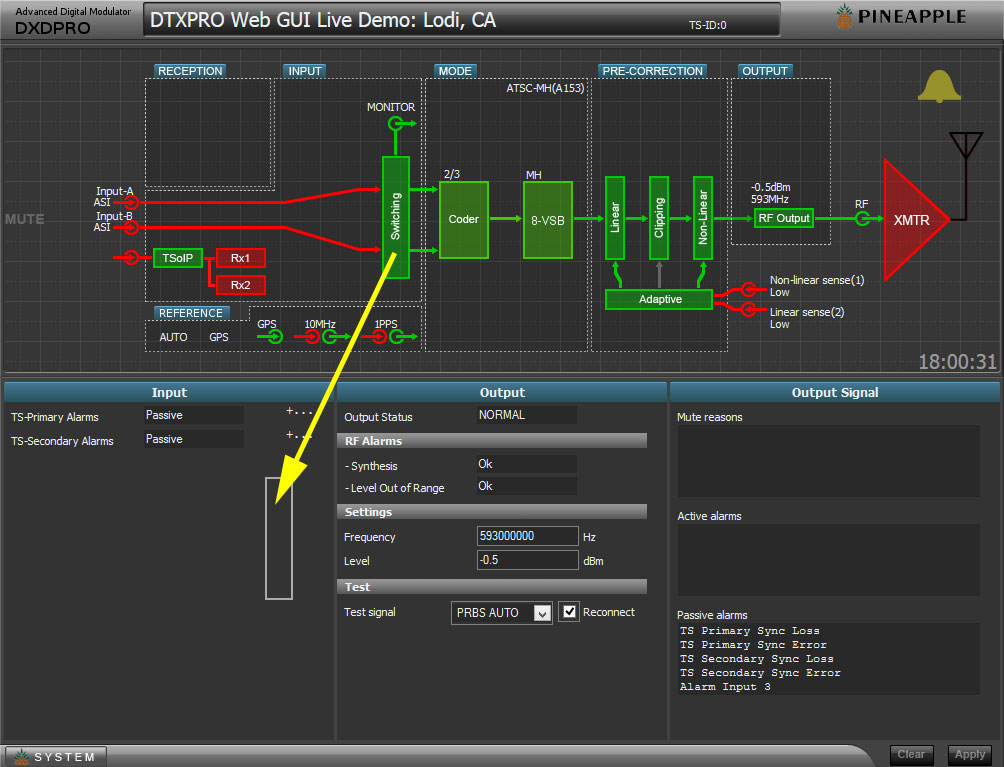Click the RF output connector circle
The width and height of the screenshot is (1004, 767).
click(x=862, y=218)
